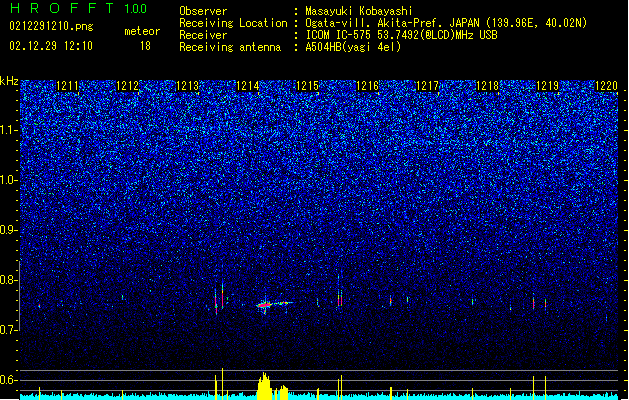Image resolution: width=629 pixels, height=400 pixels.
Task: Click the 1212 time marker
Action: click(127, 86)
